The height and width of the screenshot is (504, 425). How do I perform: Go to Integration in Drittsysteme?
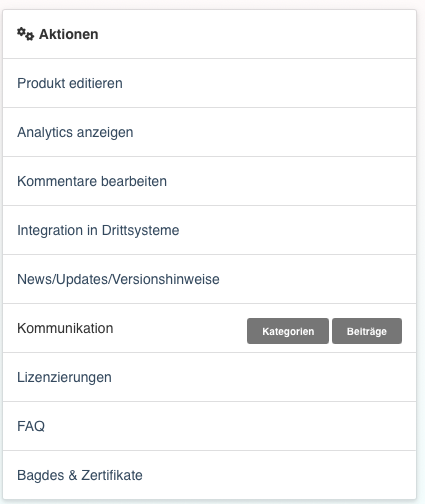[98, 230]
